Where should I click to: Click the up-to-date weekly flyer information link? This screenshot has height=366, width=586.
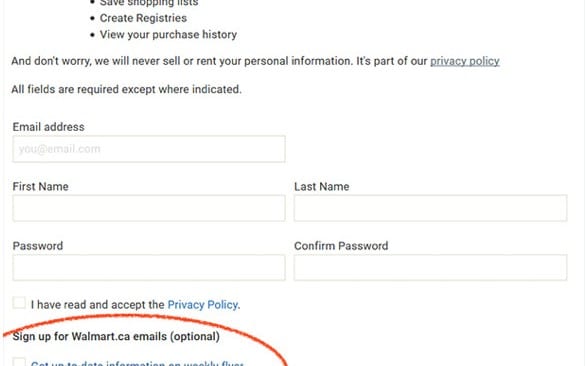[137, 363]
